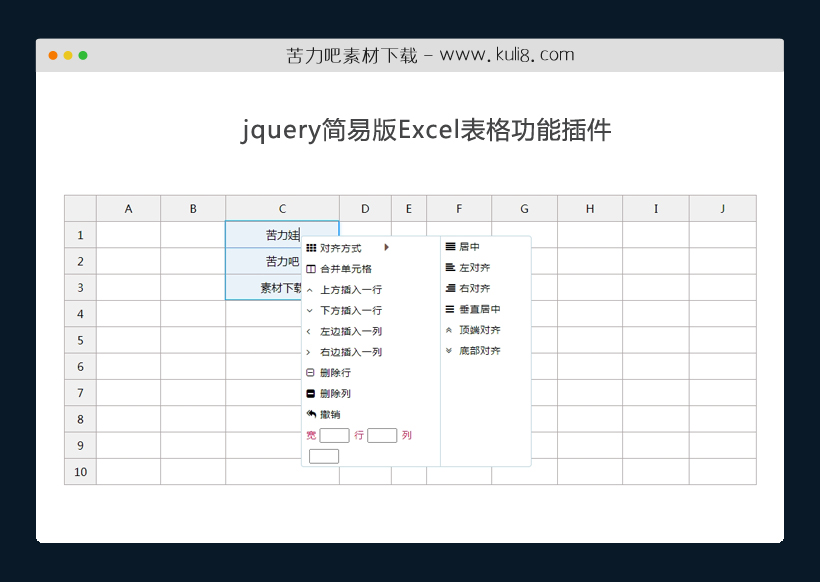820x582 pixels.
Task: Click the insert row below chevron icon
Action: click(x=311, y=309)
